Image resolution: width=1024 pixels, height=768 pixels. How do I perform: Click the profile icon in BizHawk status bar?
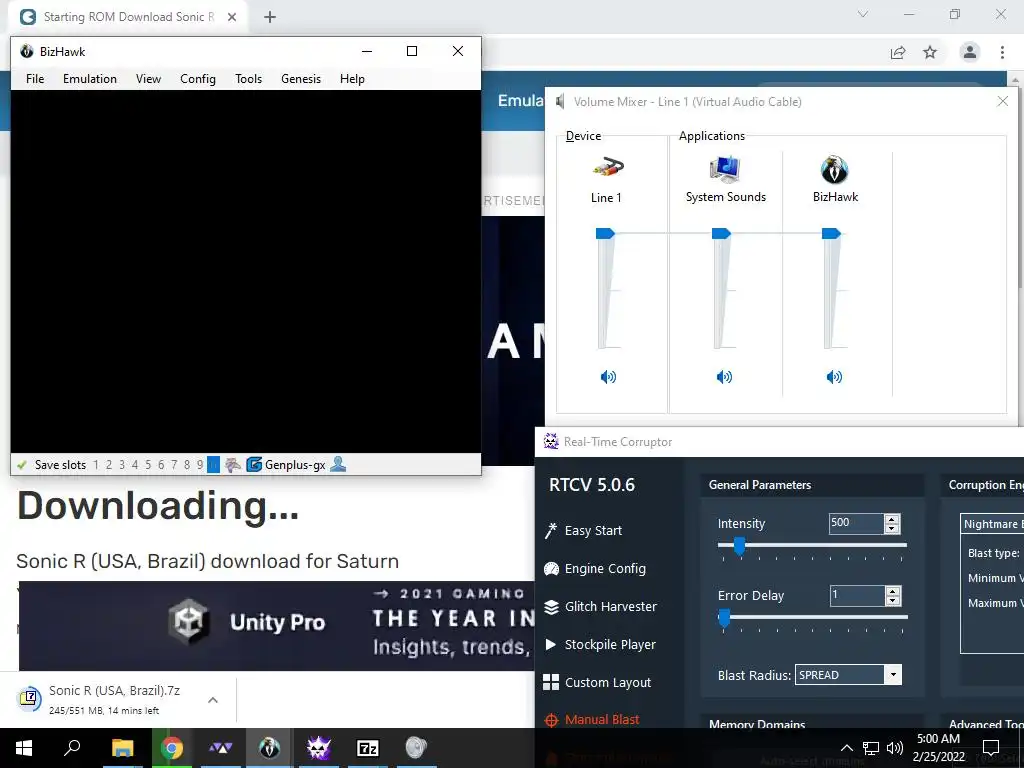pyautogui.click(x=338, y=464)
